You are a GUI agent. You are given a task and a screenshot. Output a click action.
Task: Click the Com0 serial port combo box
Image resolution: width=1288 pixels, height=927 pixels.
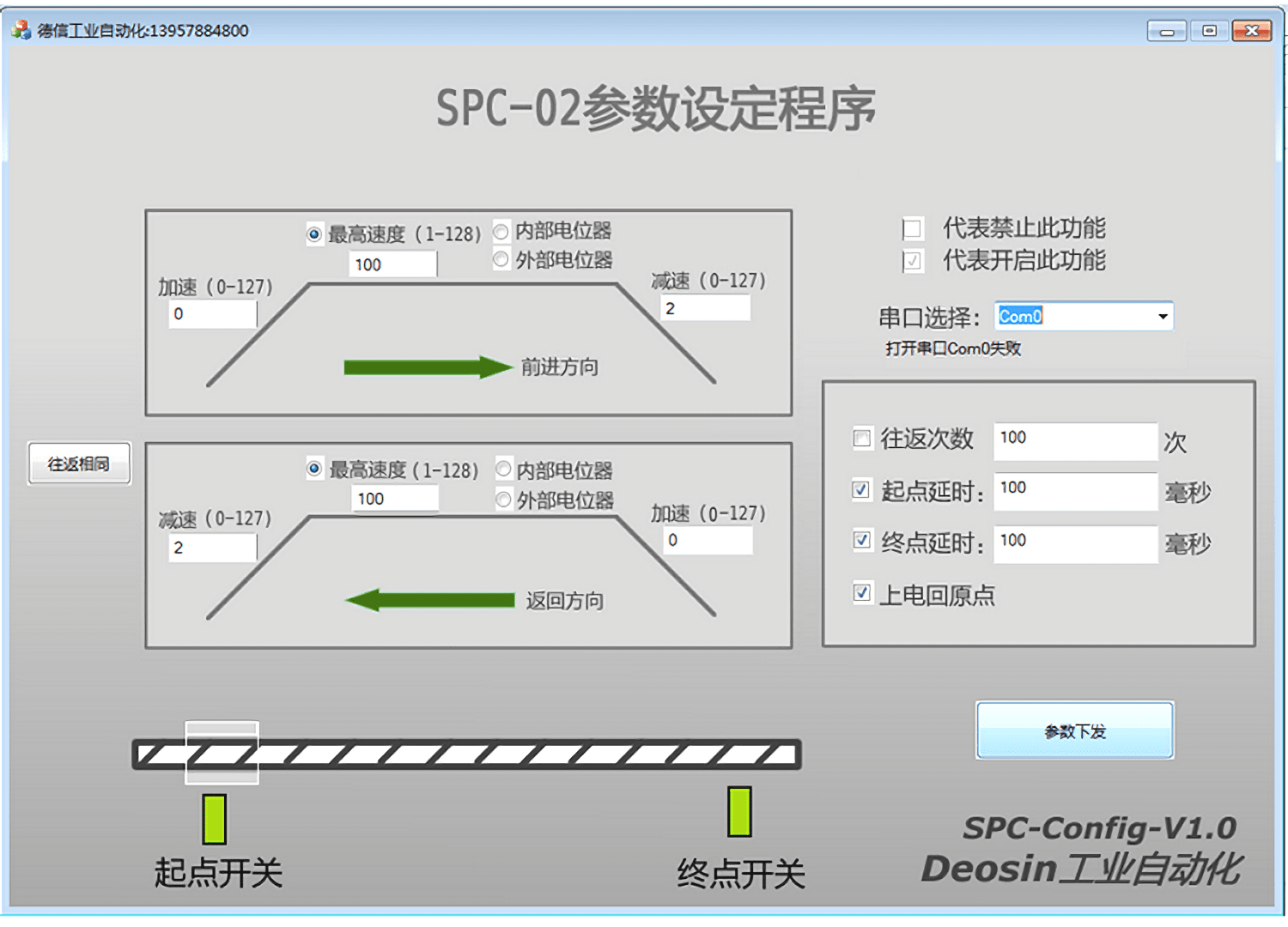(x=1073, y=317)
